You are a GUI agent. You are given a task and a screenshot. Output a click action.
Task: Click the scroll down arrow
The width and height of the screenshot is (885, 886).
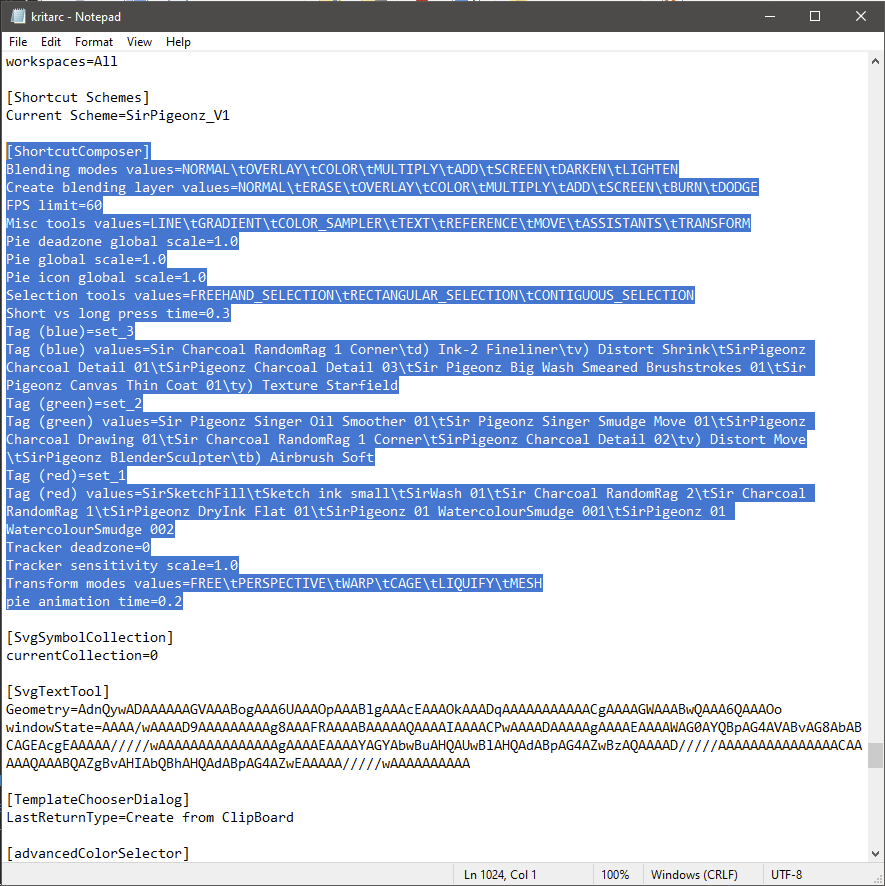click(x=875, y=854)
